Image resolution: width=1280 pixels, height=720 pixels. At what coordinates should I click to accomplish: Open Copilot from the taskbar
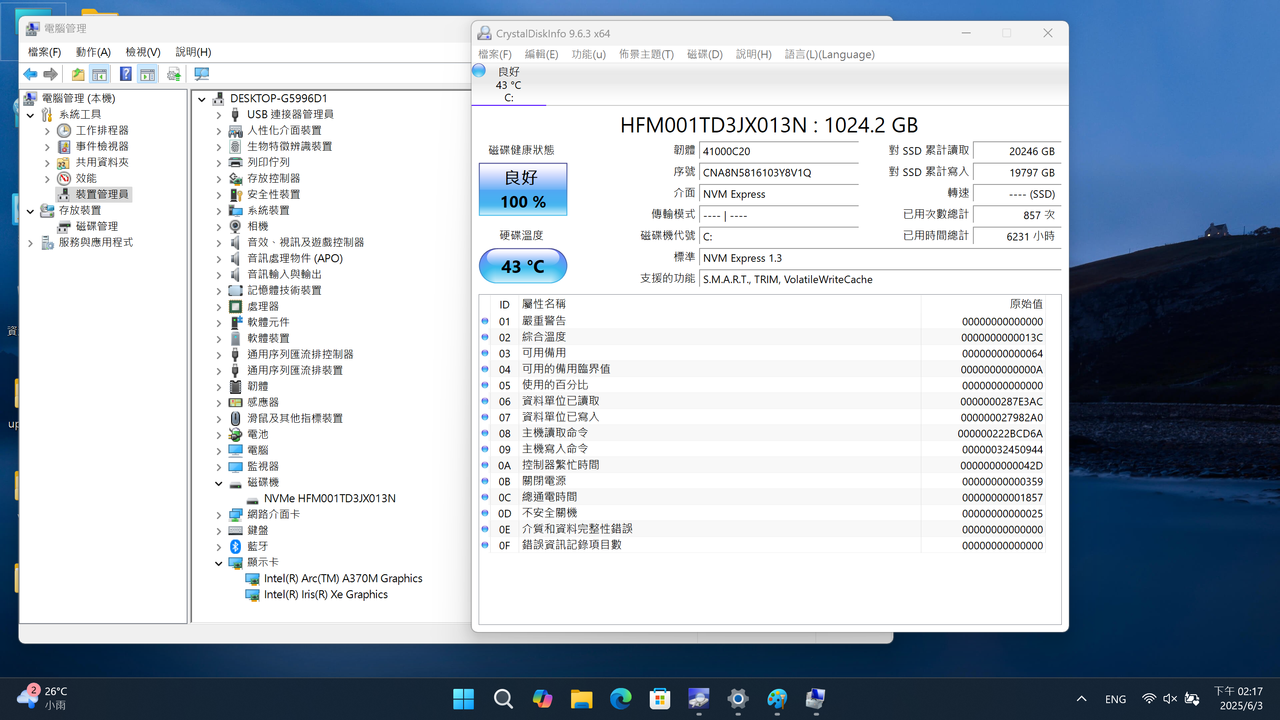542,698
